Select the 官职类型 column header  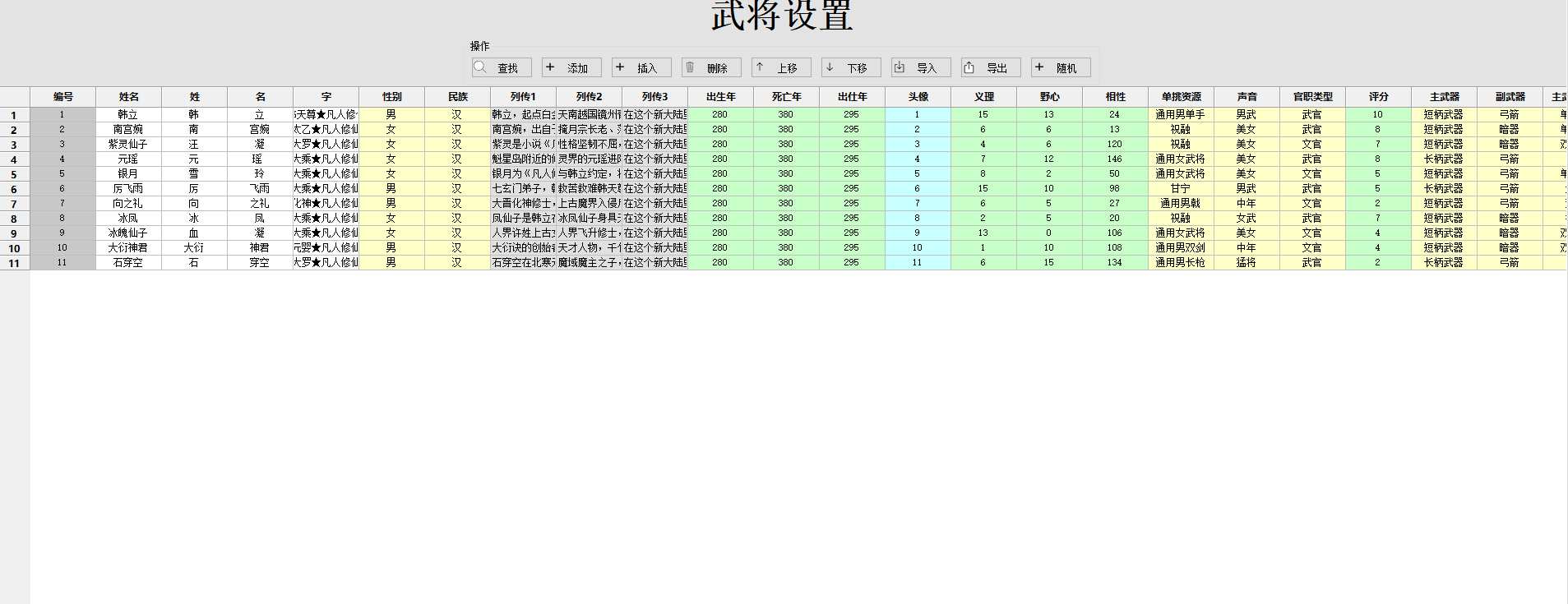click(1313, 97)
